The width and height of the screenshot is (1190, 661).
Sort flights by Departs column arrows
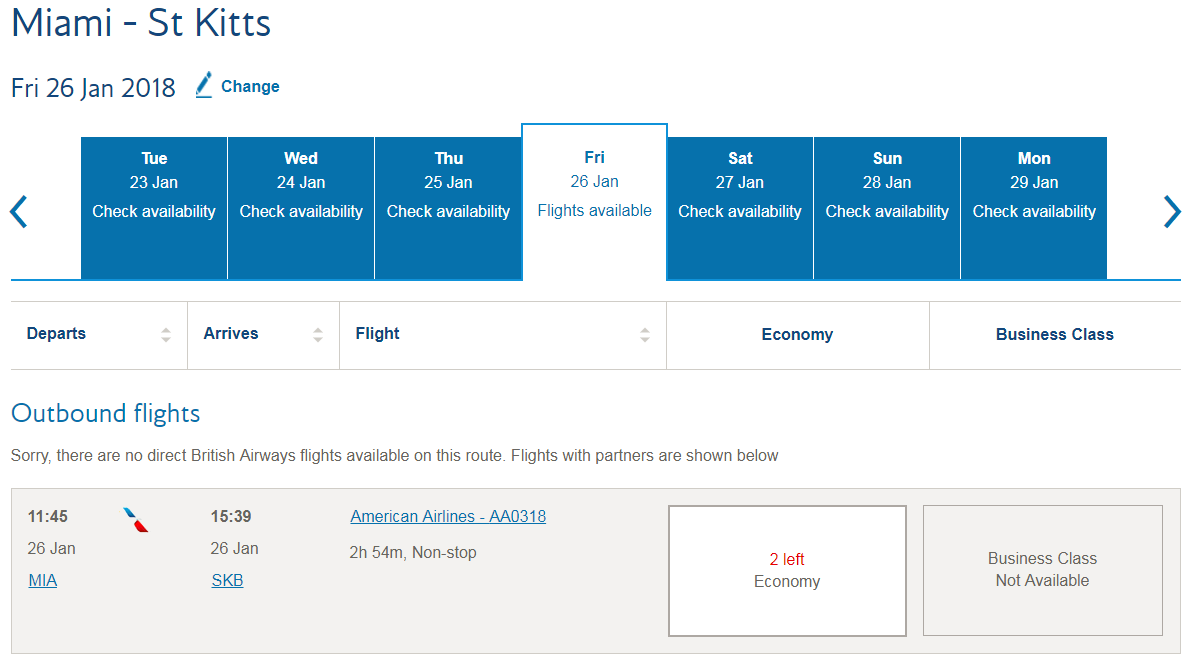tap(165, 335)
